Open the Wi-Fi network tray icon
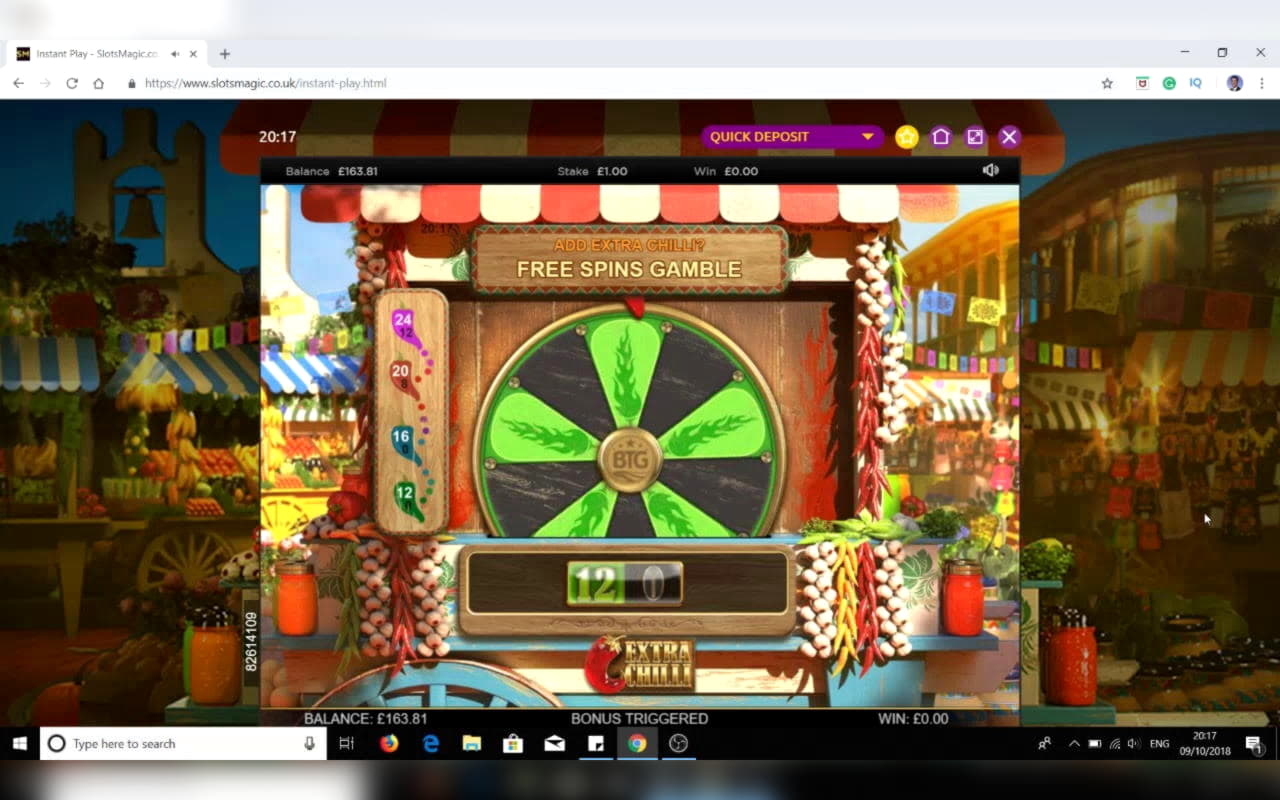 pos(1114,743)
